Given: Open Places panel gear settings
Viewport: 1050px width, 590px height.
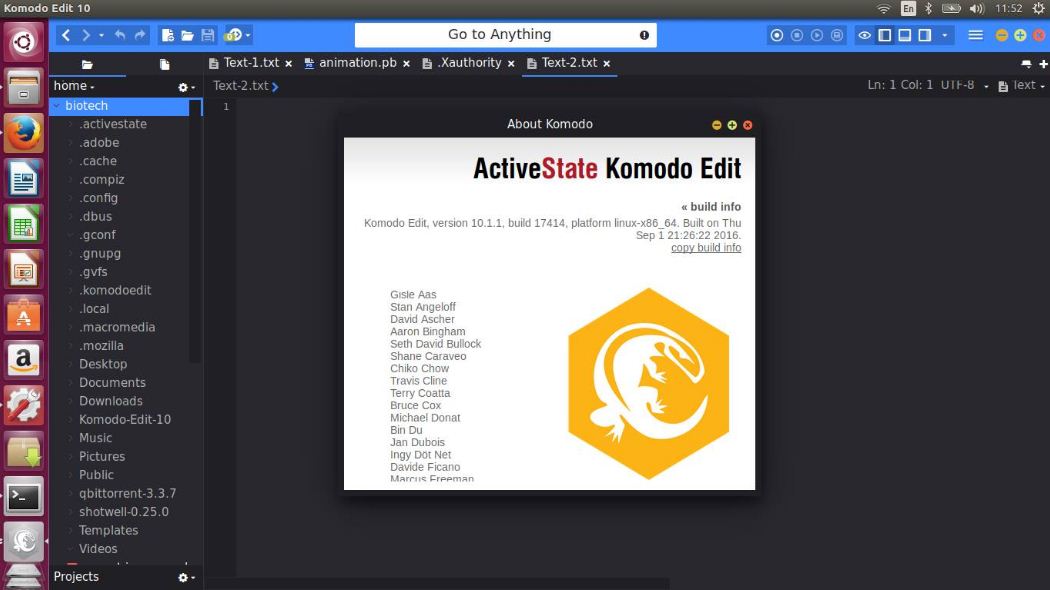Looking at the screenshot, I should (186, 87).
